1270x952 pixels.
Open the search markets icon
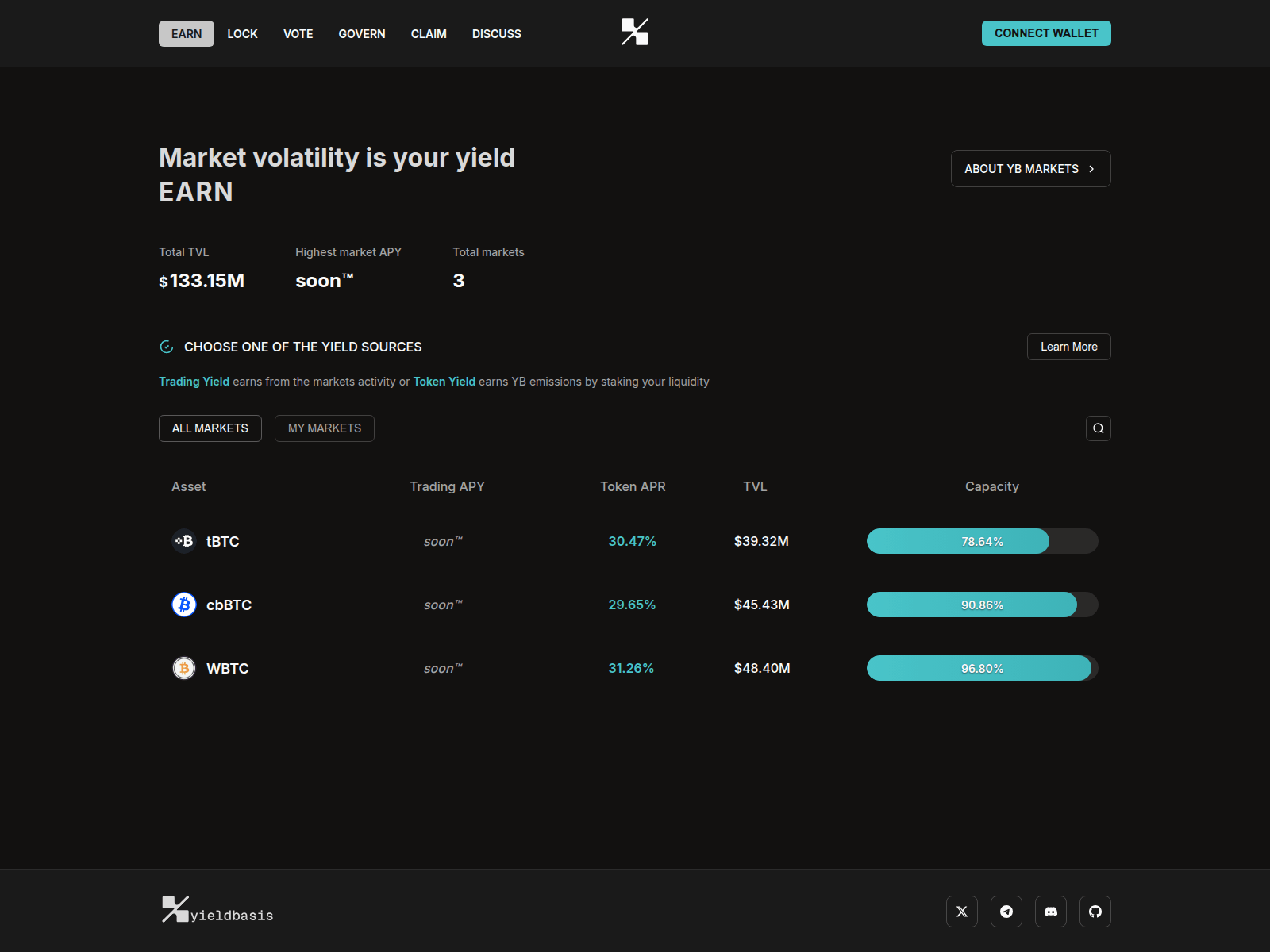[x=1098, y=428]
